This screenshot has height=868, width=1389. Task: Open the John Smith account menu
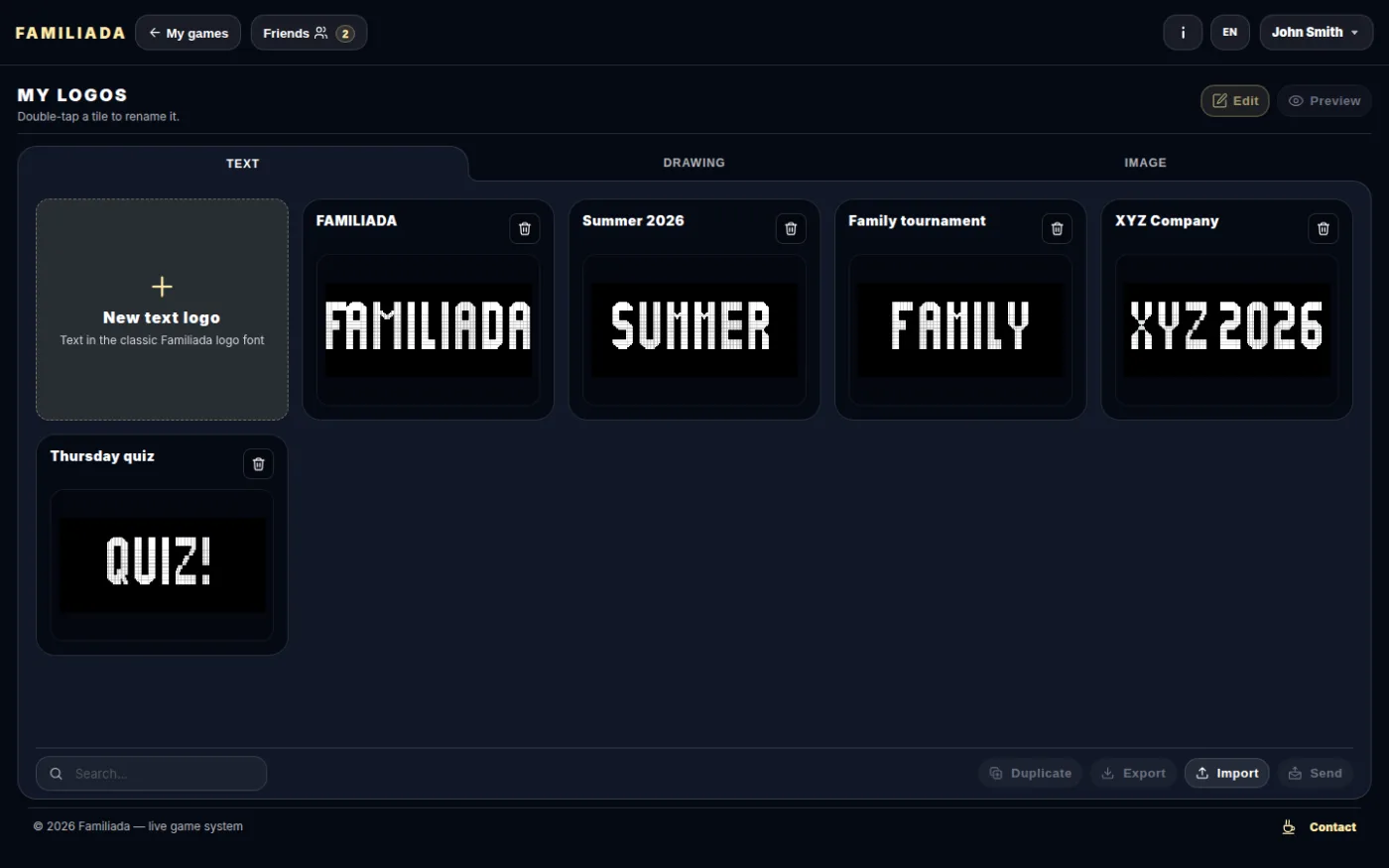(x=1316, y=33)
